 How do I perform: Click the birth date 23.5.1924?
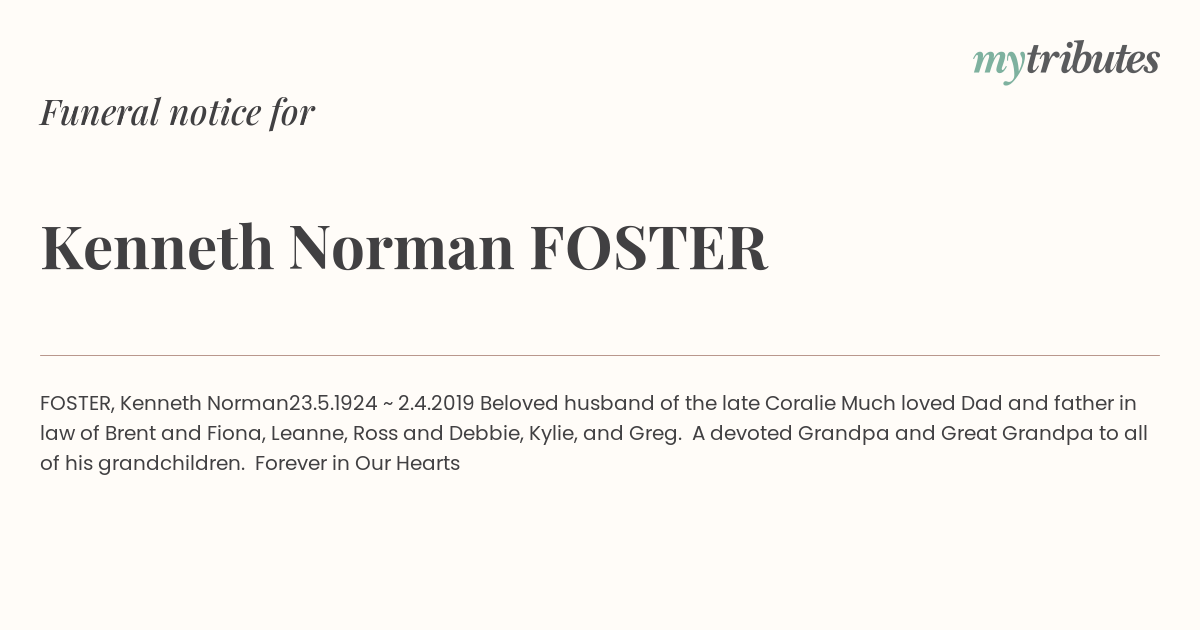pyautogui.click(x=333, y=403)
